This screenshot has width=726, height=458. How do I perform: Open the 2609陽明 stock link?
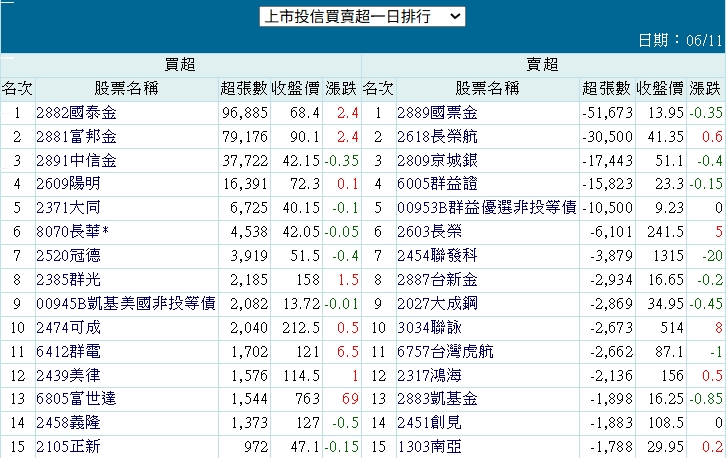(68, 184)
